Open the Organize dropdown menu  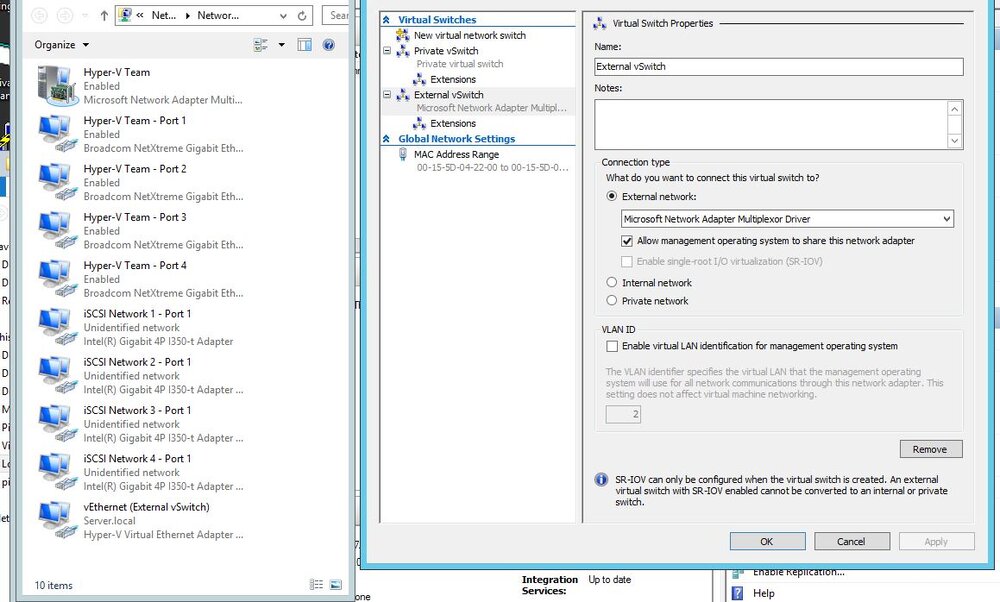click(62, 45)
